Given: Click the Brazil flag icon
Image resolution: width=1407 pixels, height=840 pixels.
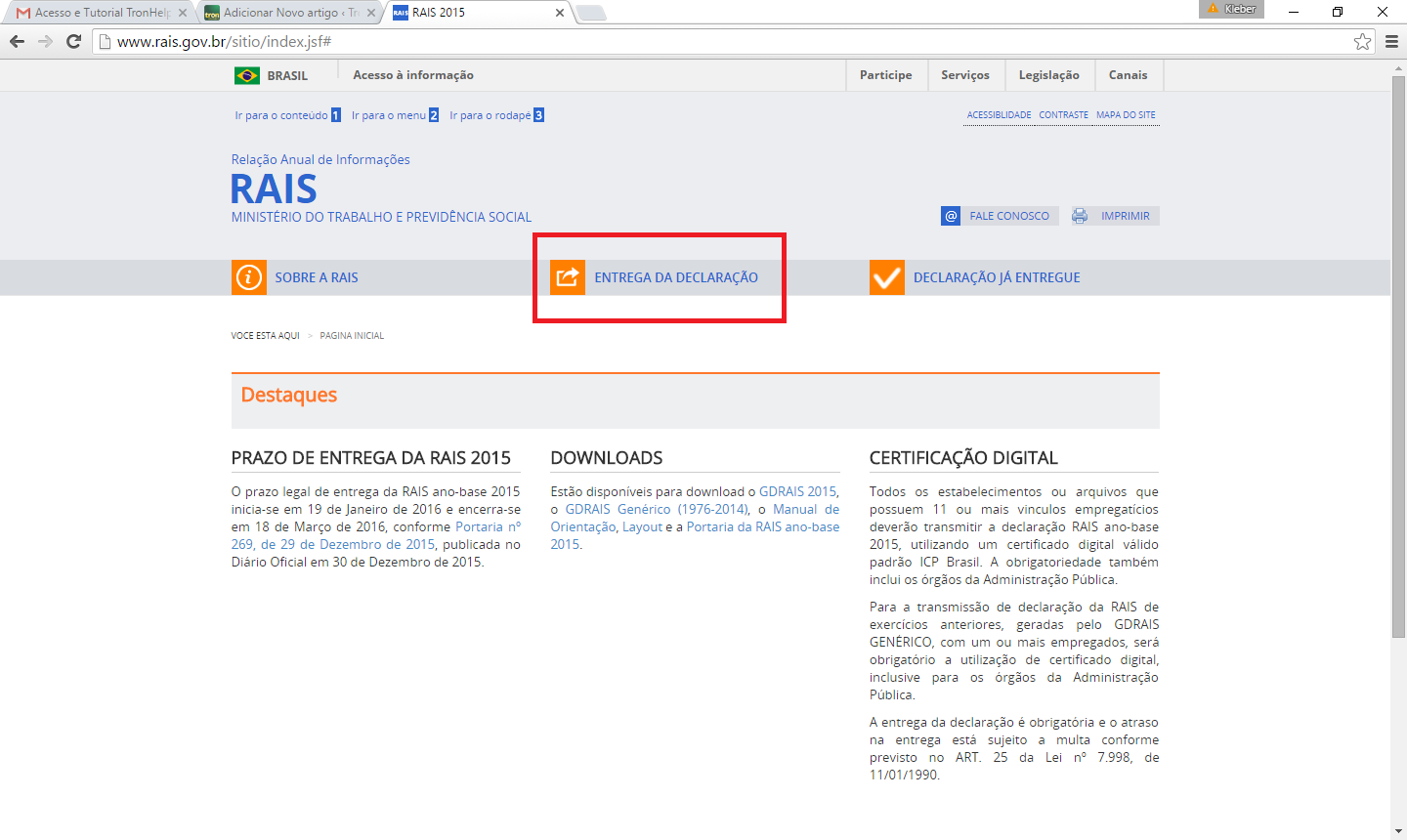Looking at the screenshot, I should (247, 75).
